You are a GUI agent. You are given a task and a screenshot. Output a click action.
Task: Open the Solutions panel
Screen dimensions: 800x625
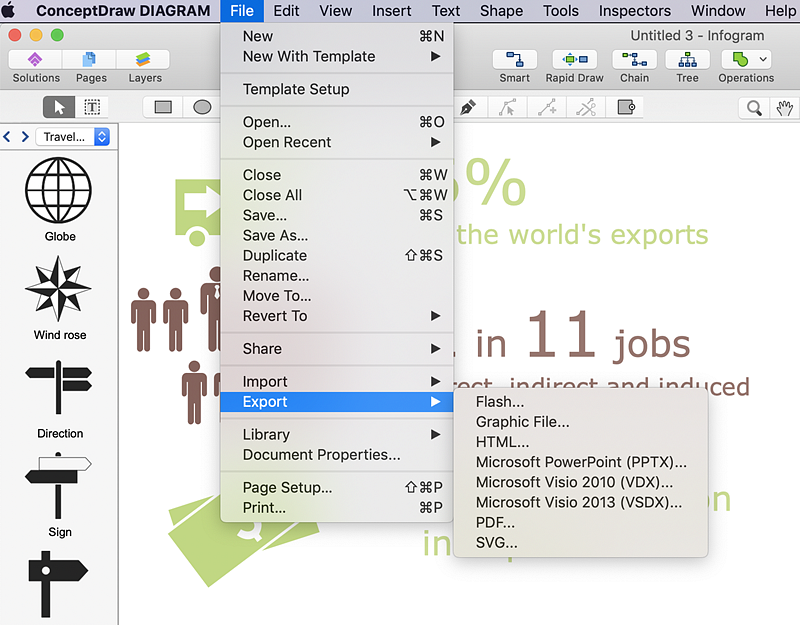(36, 66)
